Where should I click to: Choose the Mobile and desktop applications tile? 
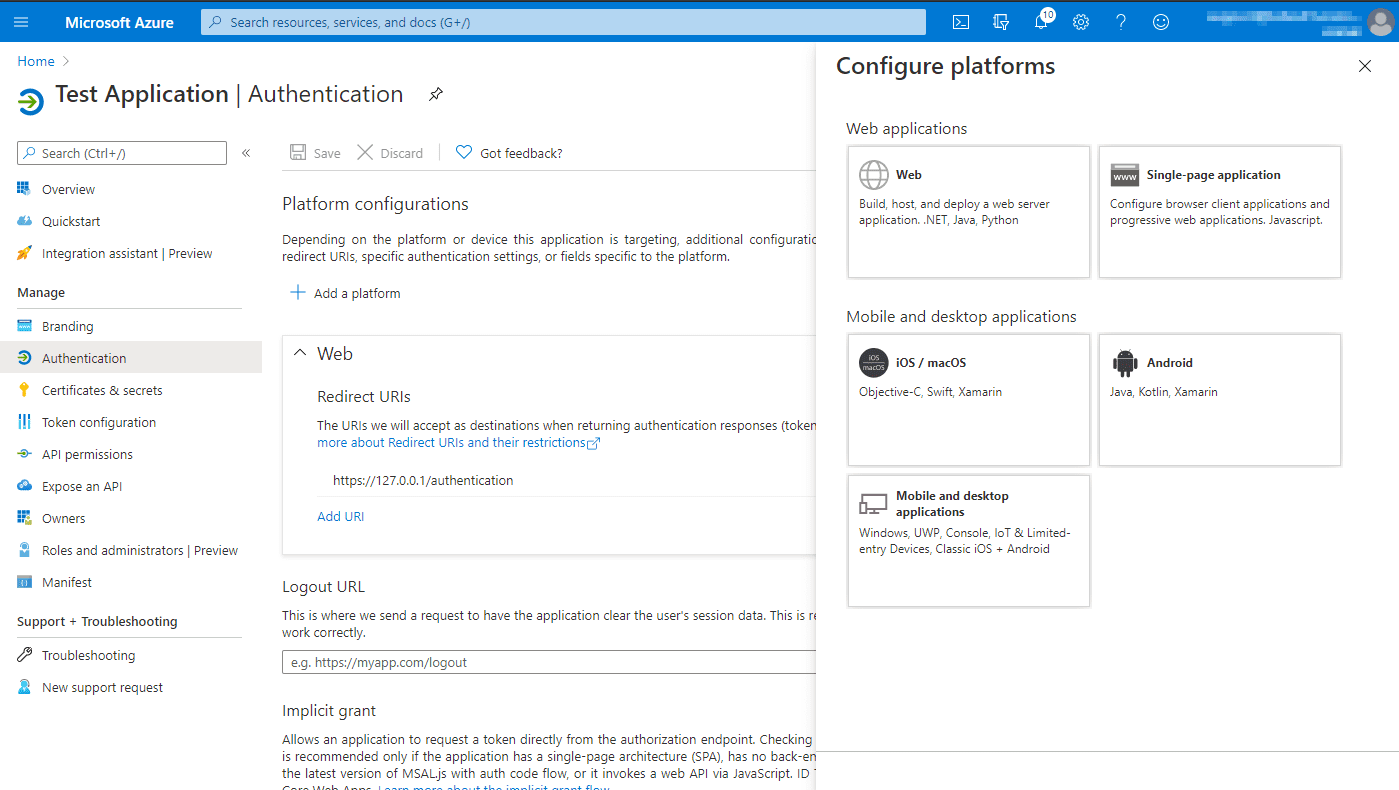pos(969,540)
